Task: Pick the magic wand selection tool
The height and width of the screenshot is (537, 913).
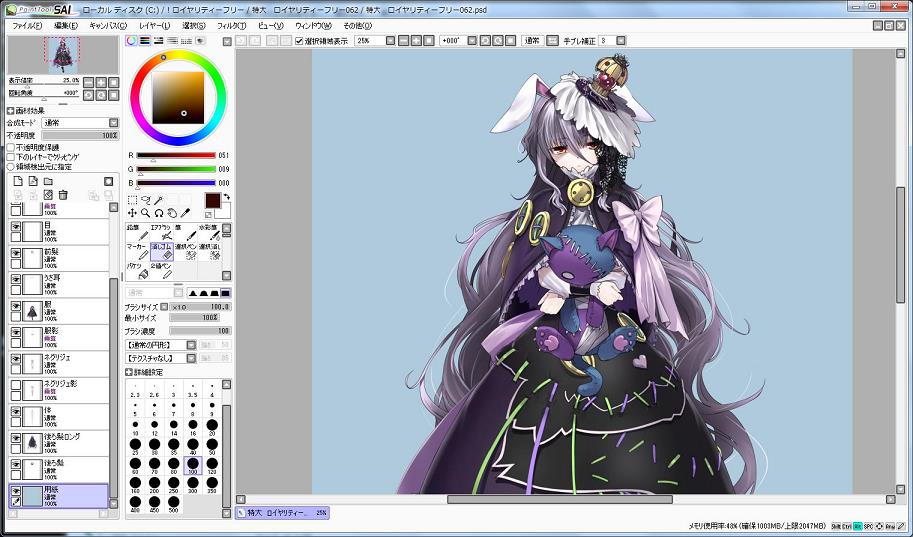Action: (x=159, y=200)
